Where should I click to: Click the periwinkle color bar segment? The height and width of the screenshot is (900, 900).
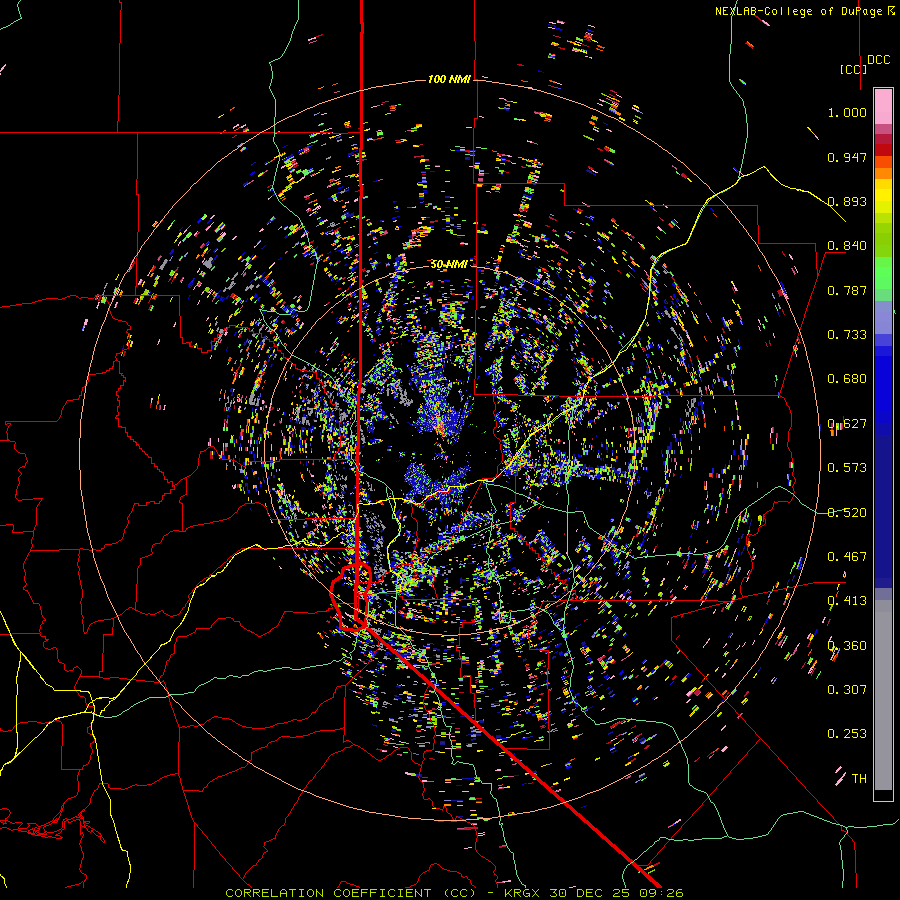click(x=883, y=317)
